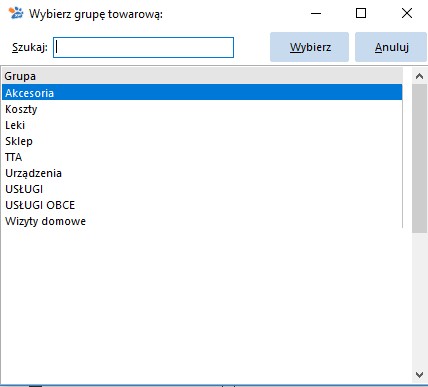Select the Koszty group row
Screen dimensions: 428x387
202,109
